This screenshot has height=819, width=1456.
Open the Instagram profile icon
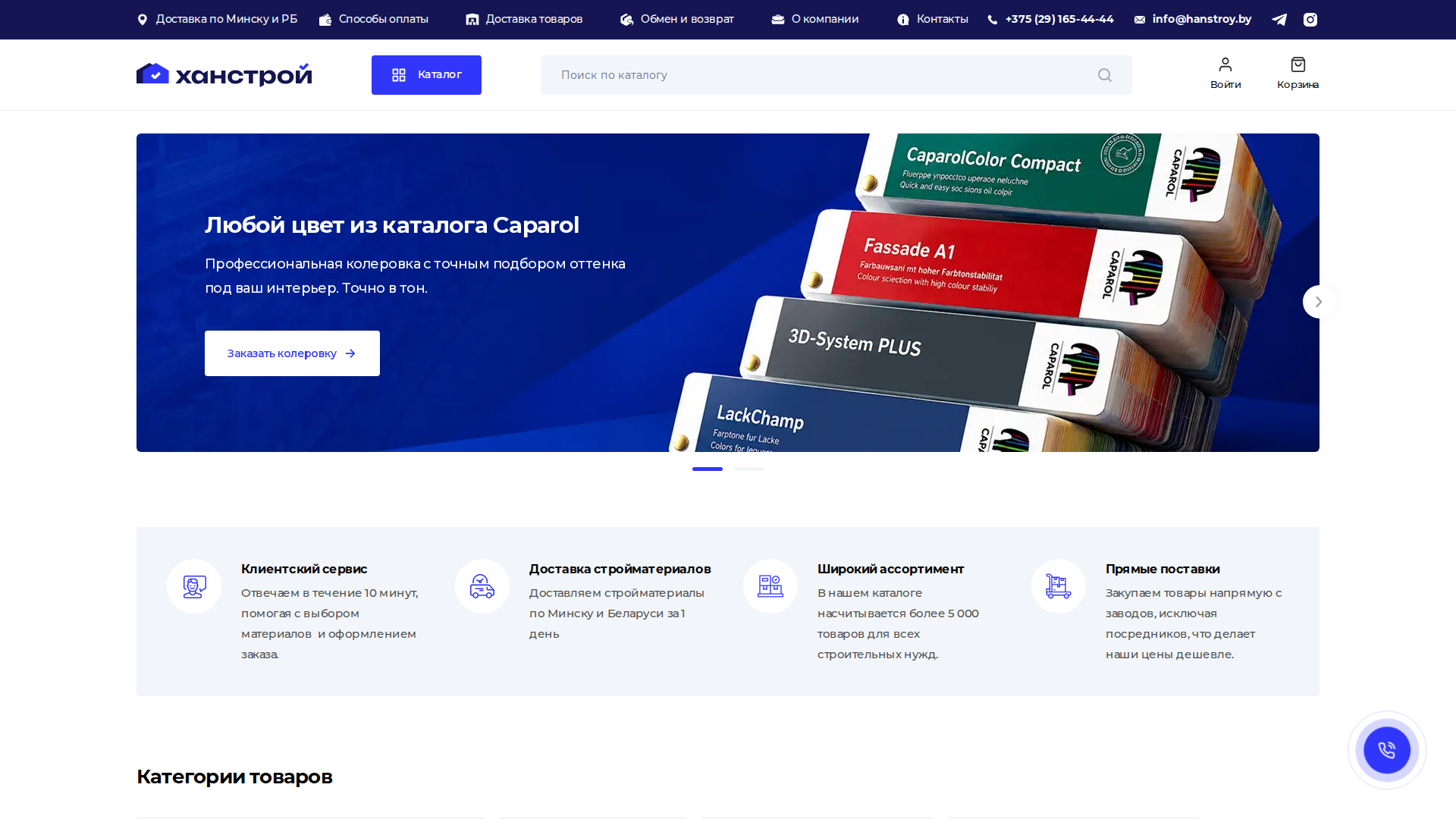pos(1310,20)
